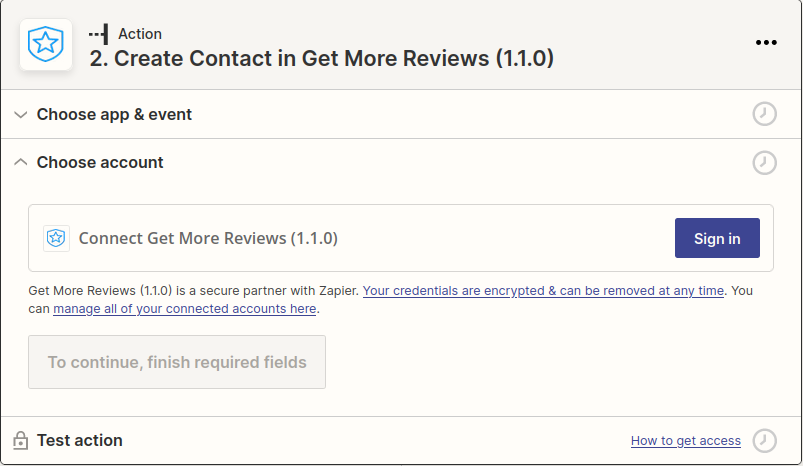This screenshot has width=803, height=466.
Task: Click the action step icon beside the Action label
Action: coord(98,34)
